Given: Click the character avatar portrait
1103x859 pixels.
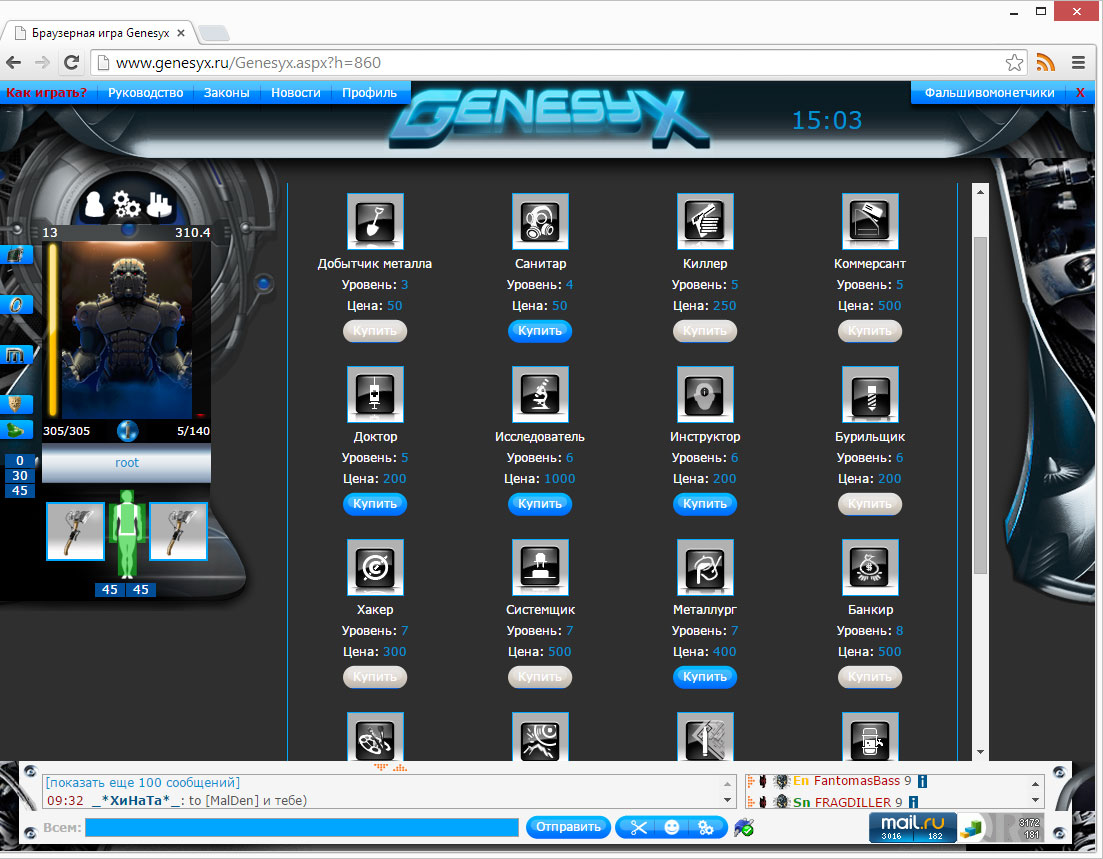Looking at the screenshot, I should 127,330.
